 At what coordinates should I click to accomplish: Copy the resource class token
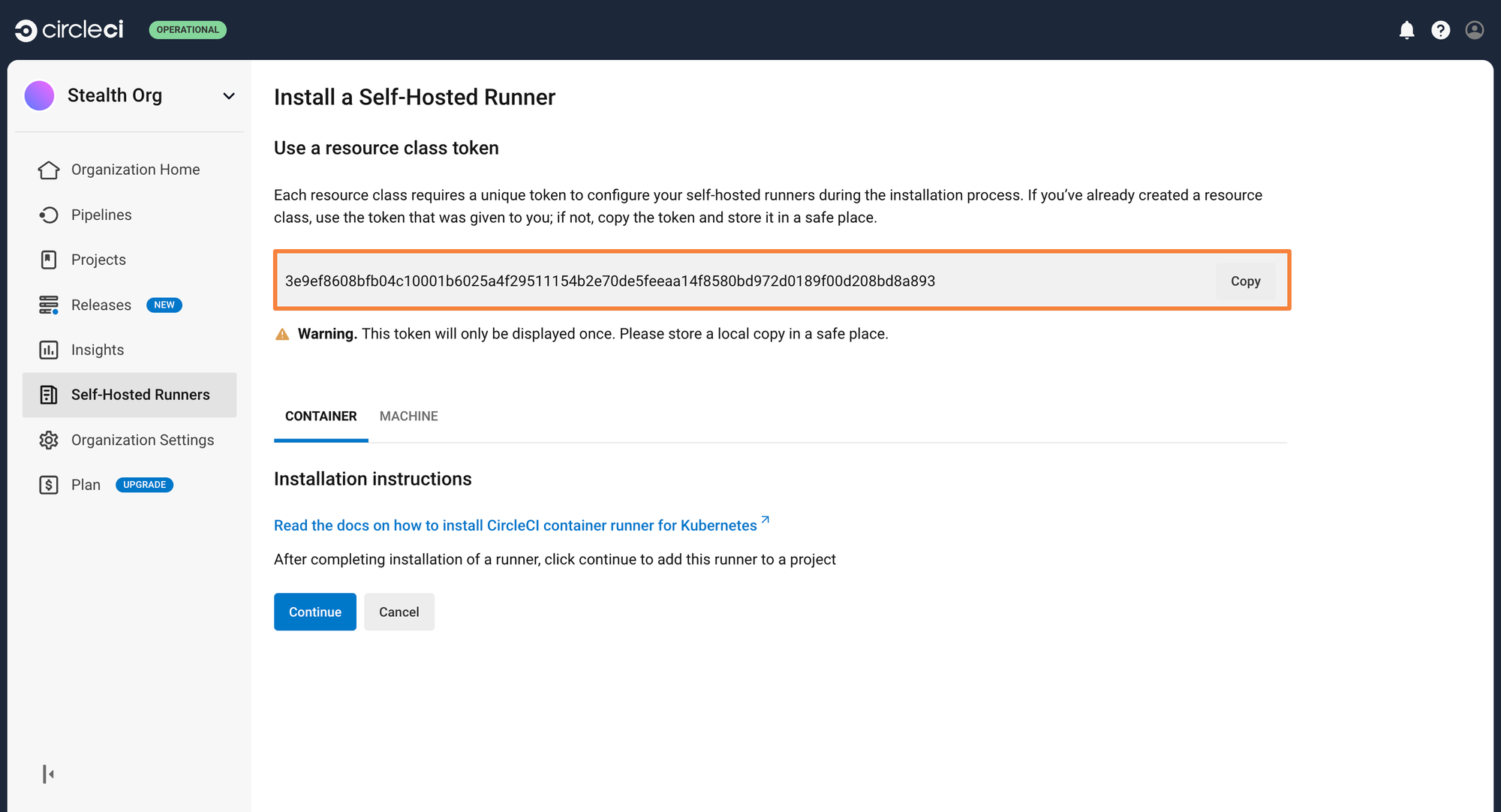tap(1245, 281)
